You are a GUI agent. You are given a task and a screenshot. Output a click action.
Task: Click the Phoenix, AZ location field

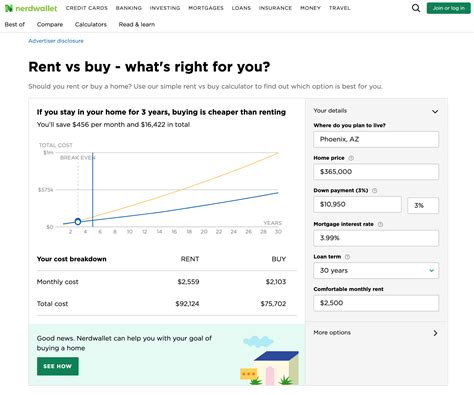click(x=376, y=139)
